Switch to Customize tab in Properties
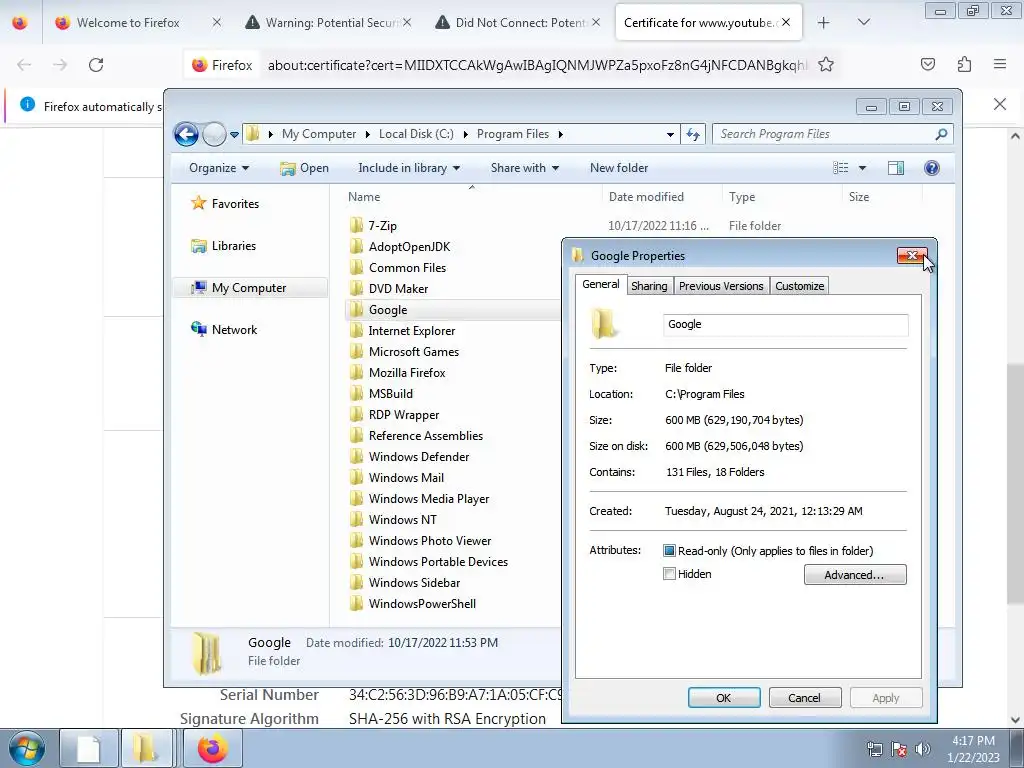Screen dimensions: 1024x768 pos(799,286)
